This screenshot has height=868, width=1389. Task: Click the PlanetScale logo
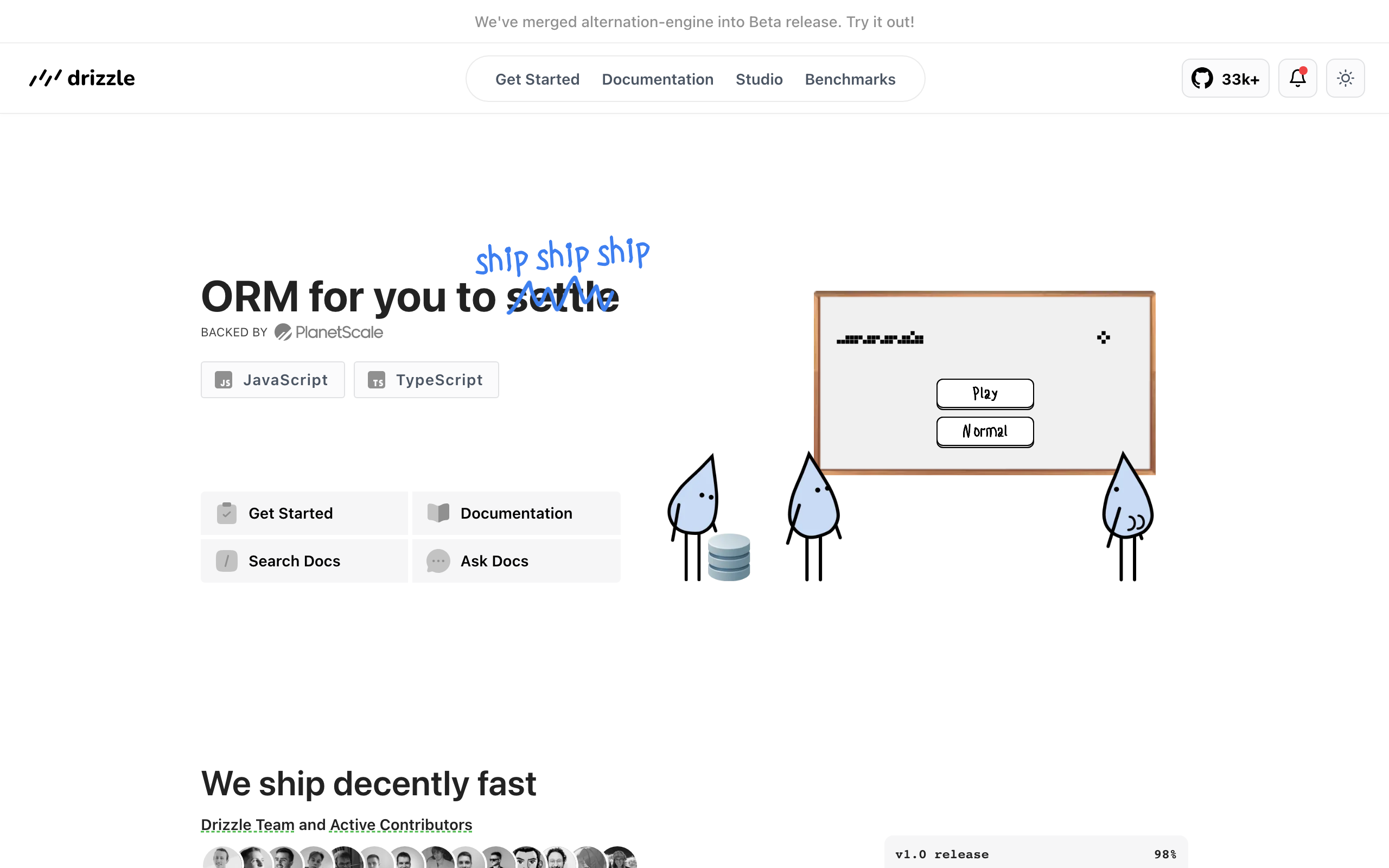tap(329, 333)
